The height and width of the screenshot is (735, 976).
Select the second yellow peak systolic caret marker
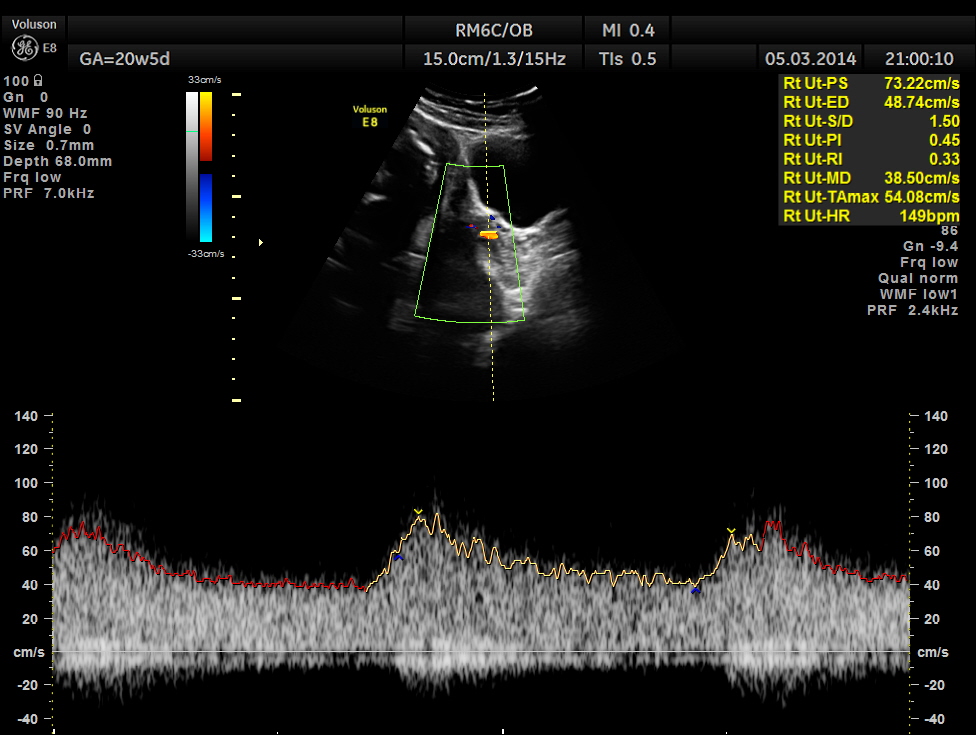click(x=731, y=530)
